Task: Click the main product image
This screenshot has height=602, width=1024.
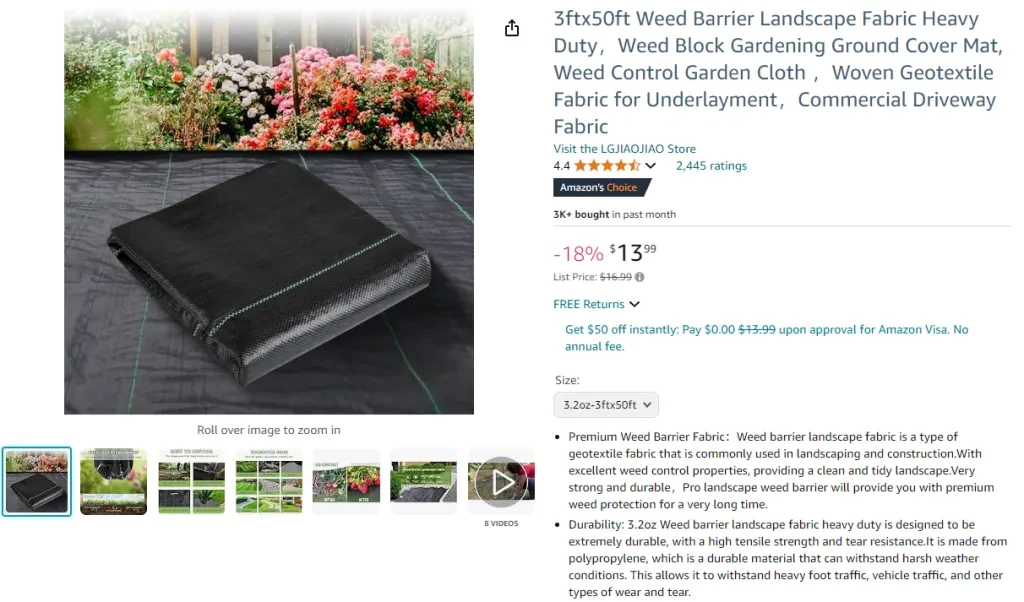Action: (x=269, y=212)
